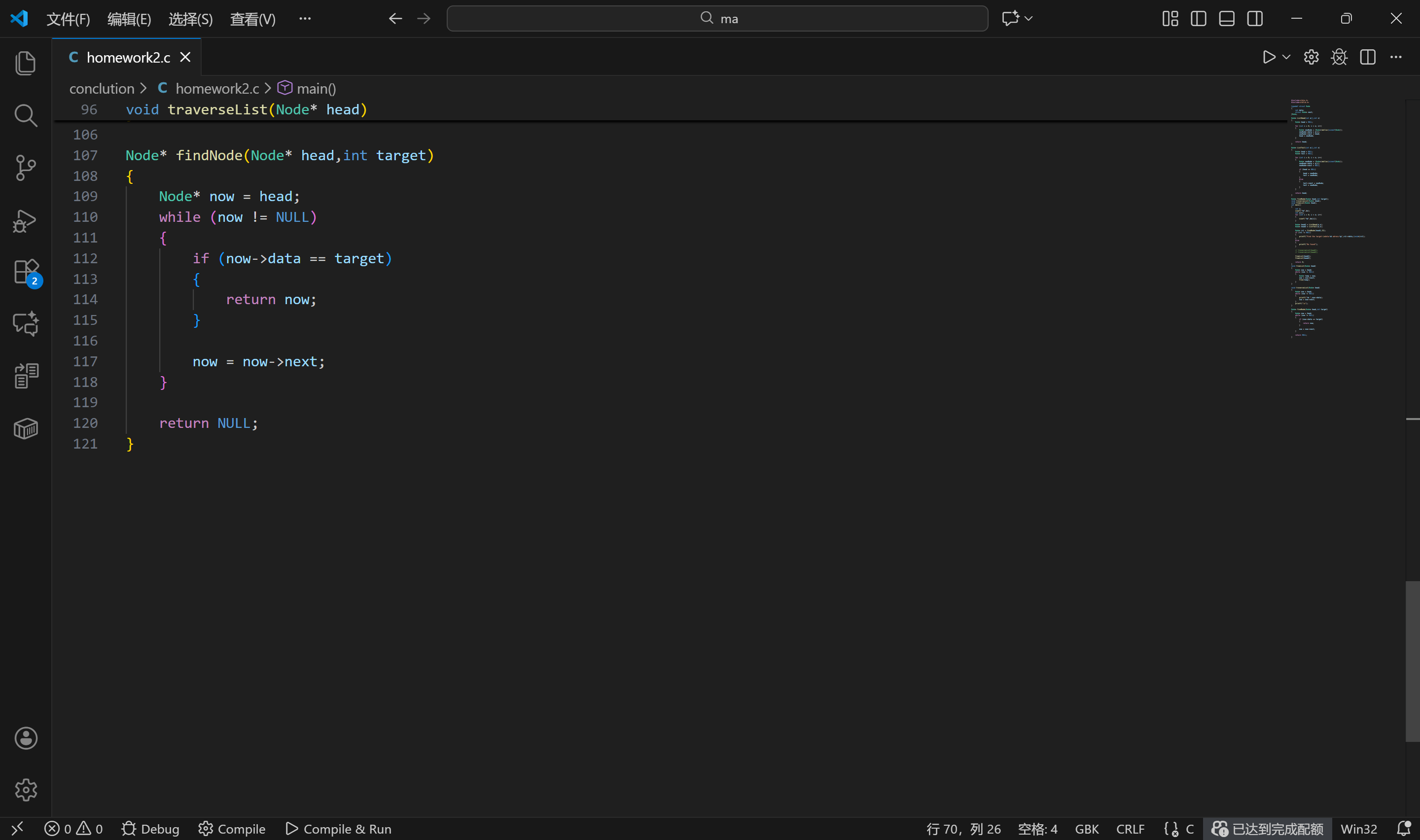
Task: Open the Extensions view with badge
Action: tap(26, 272)
